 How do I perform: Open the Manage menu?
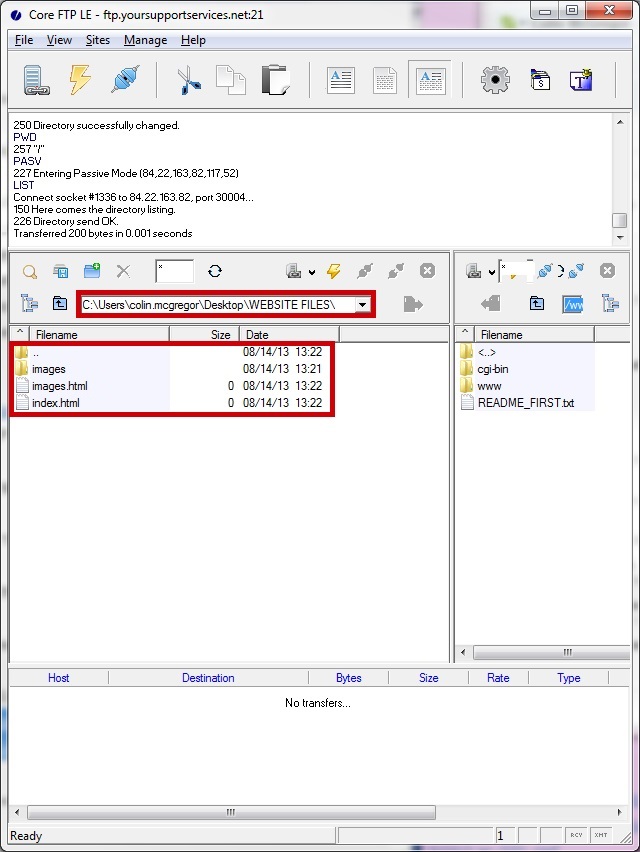point(145,40)
